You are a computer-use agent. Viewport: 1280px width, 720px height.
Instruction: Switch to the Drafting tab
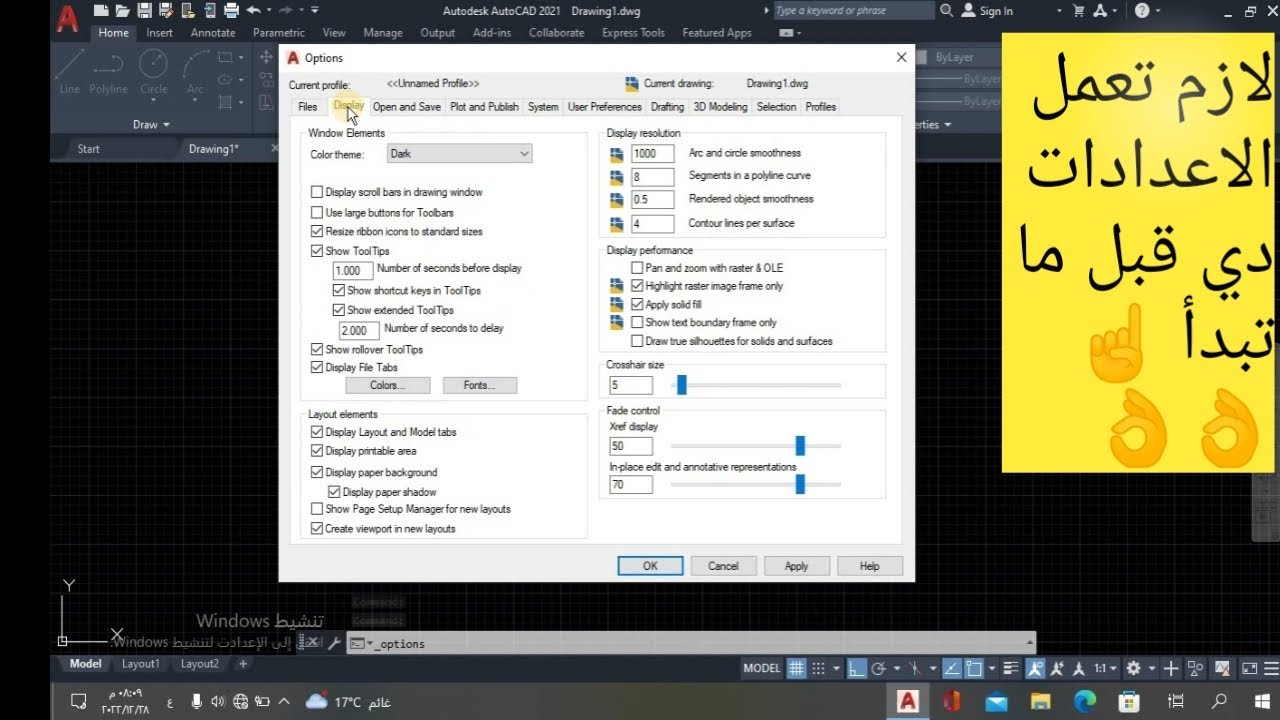[667, 107]
